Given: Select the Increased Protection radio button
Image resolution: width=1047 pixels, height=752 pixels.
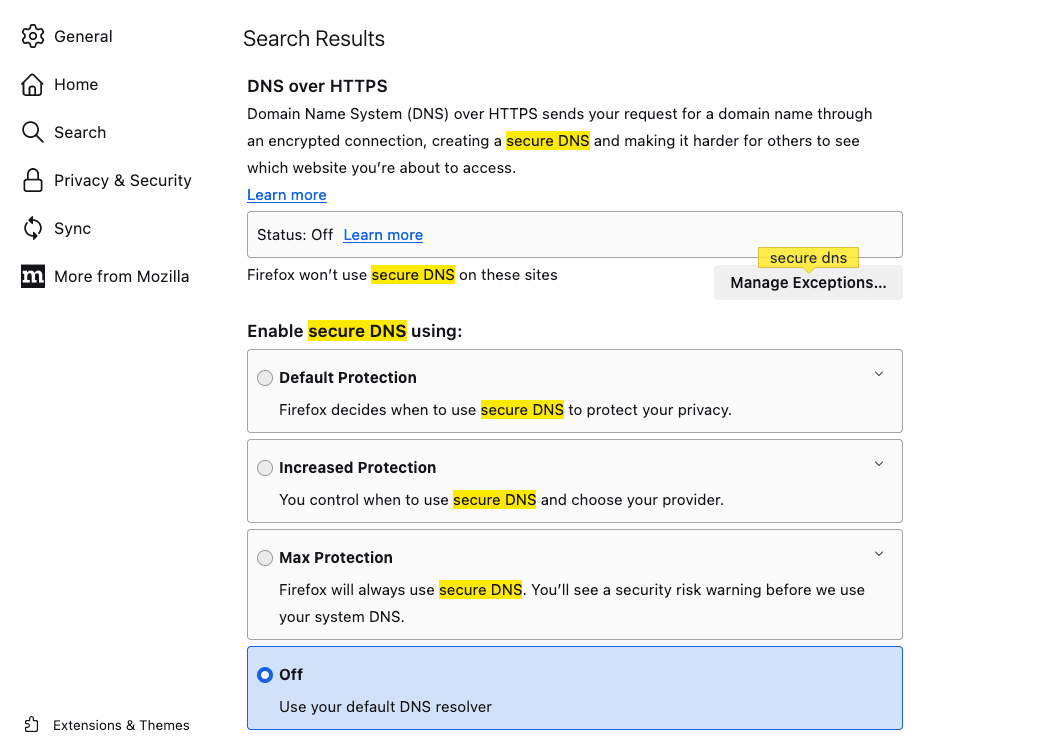Looking at the screenshot, I should 265,468.
